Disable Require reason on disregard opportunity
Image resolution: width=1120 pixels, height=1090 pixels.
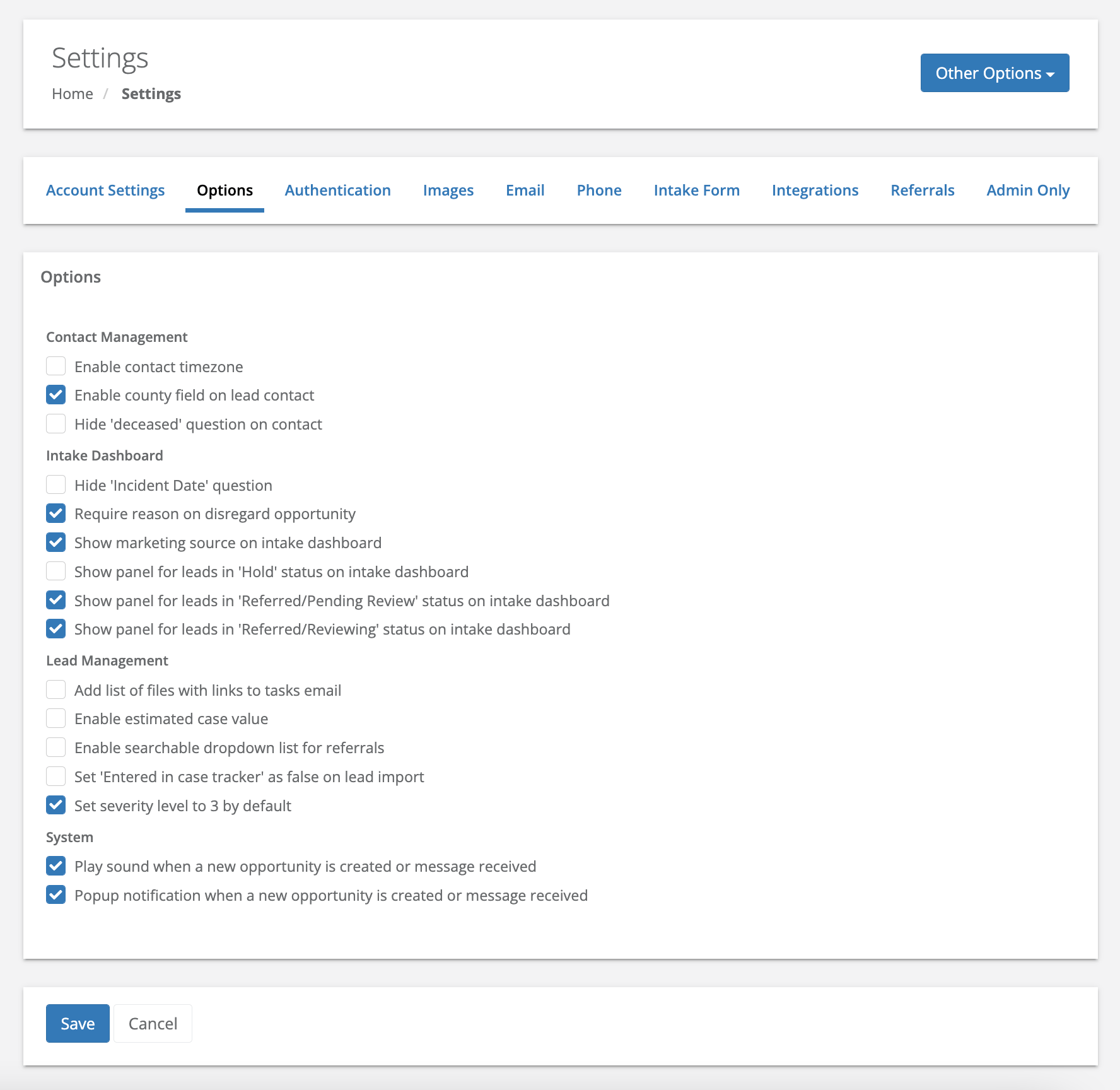pyautogui.click(x=56, y=514)
